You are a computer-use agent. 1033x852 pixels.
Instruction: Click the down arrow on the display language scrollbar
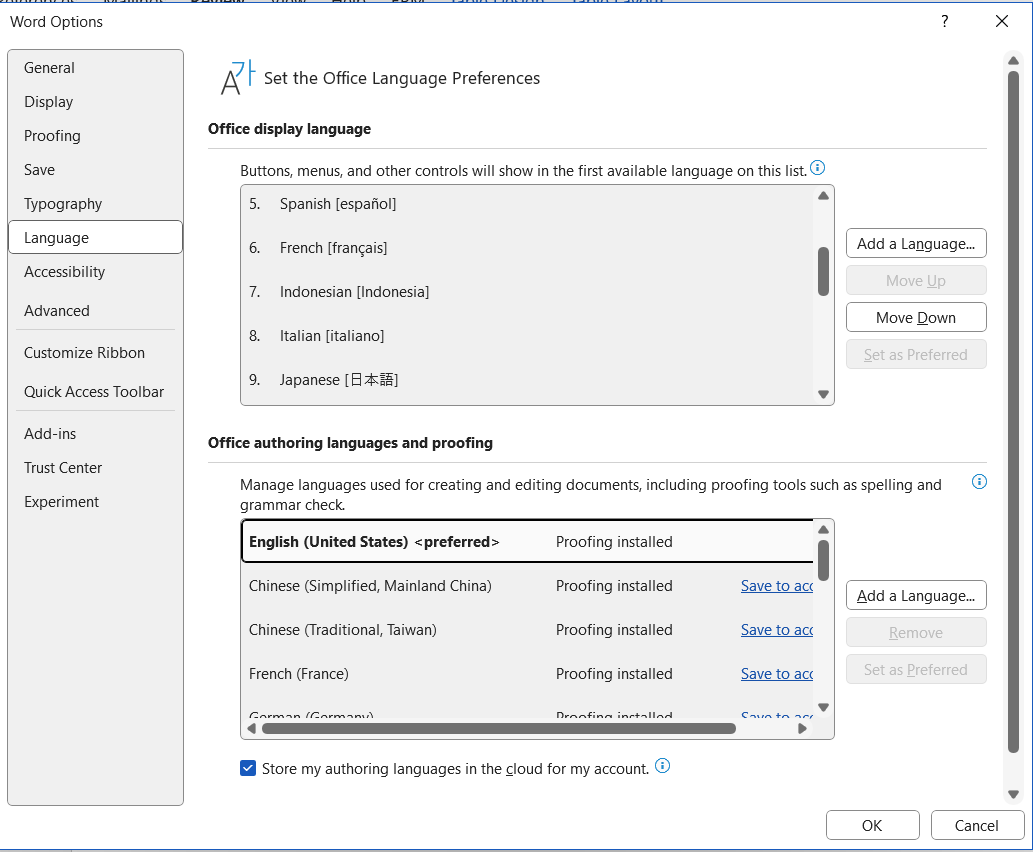click(822, 394)
